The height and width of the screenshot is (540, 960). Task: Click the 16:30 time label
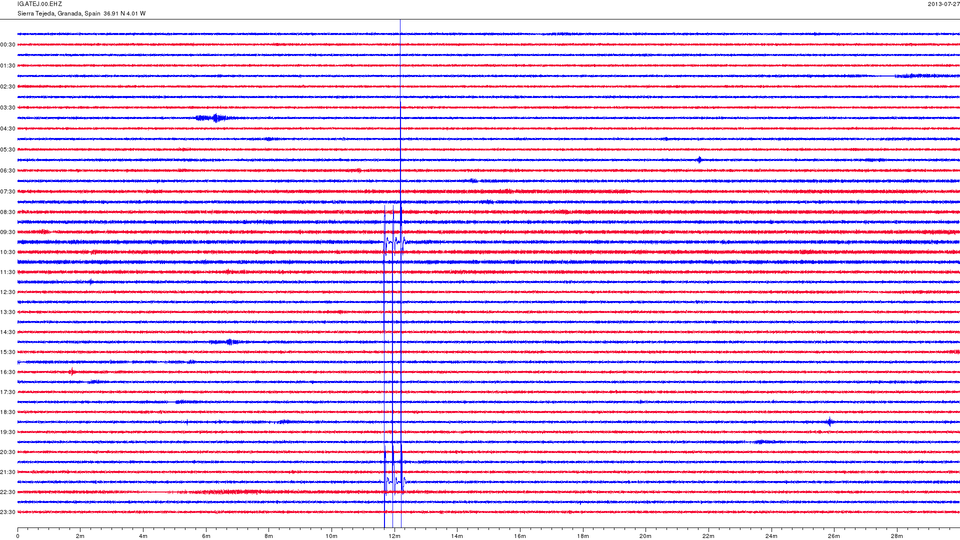coord(8,372)
